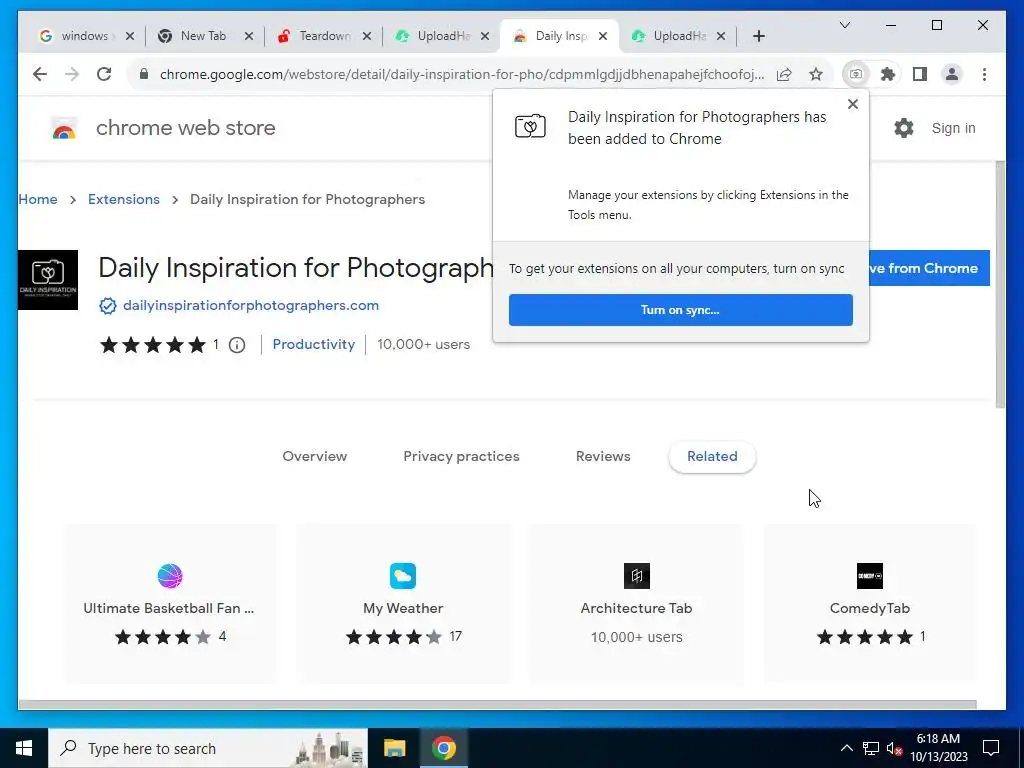
Task: Close the New Tab tab
Action: (x=249, y=36)
